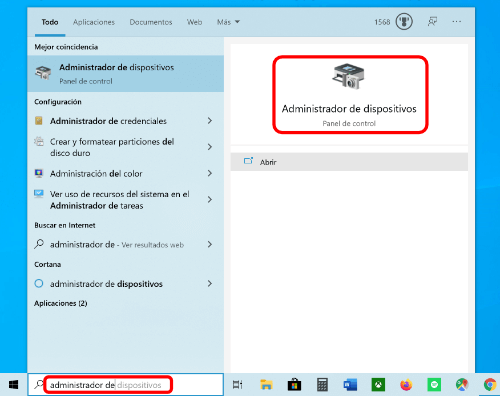Expand Ver uso de recursos arrow

210,200
